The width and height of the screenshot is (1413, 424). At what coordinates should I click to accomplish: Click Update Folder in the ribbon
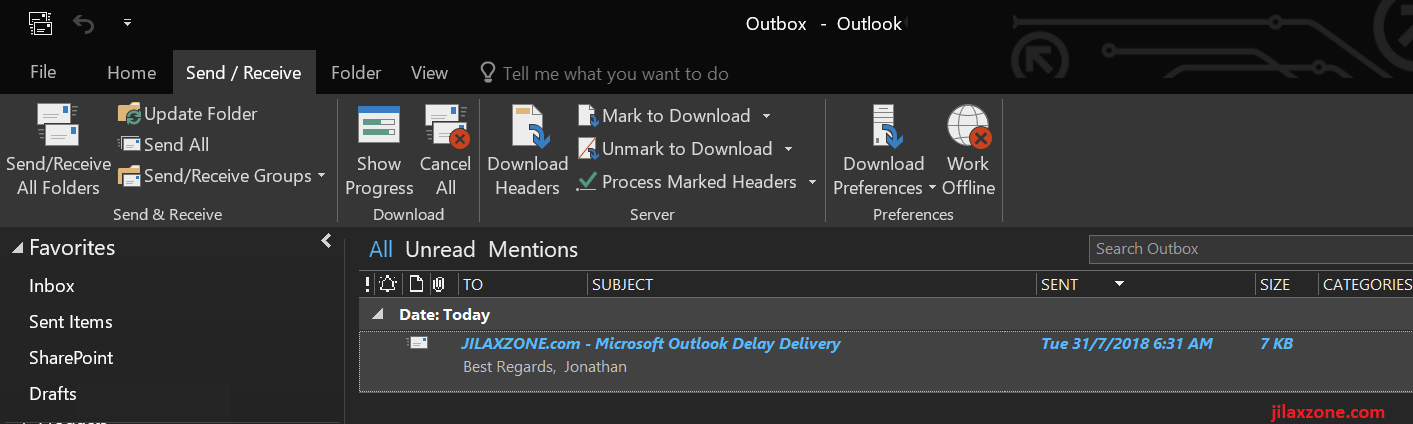click(188, 114)
